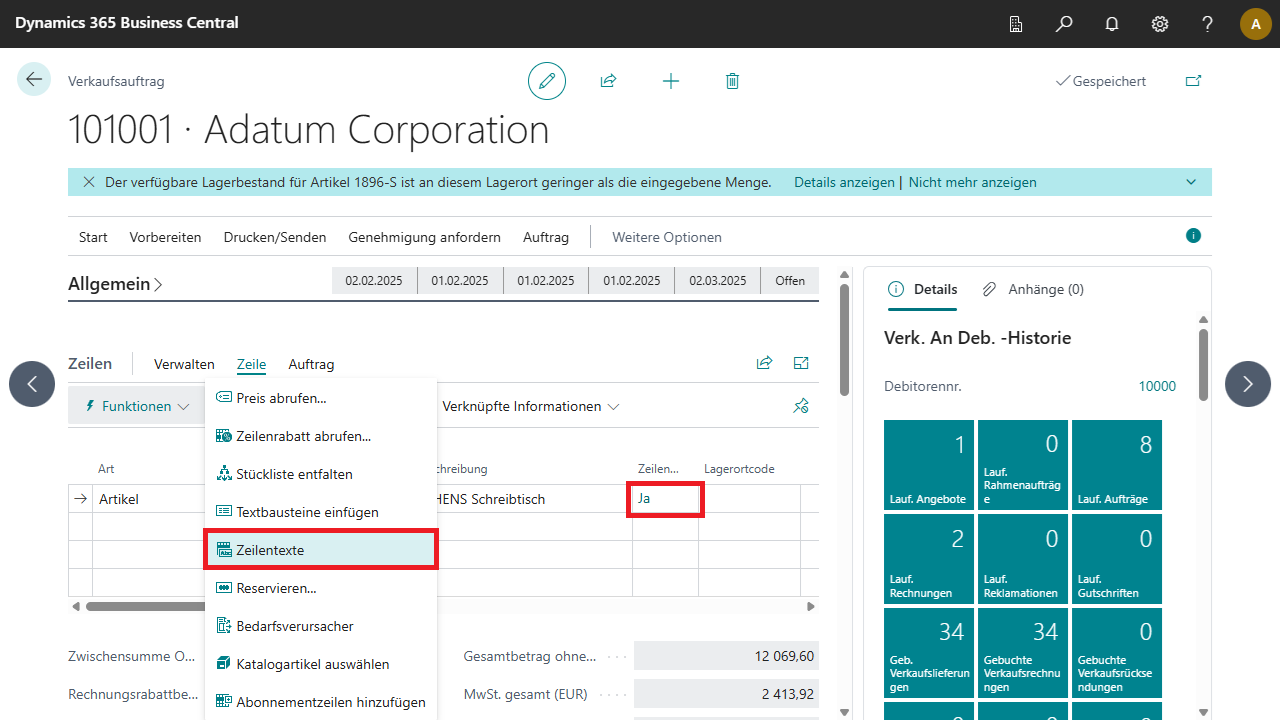The height and width of the screenshot is (720, 1280).
Task: Open page in new window icon
Action: coord(1193,81)
